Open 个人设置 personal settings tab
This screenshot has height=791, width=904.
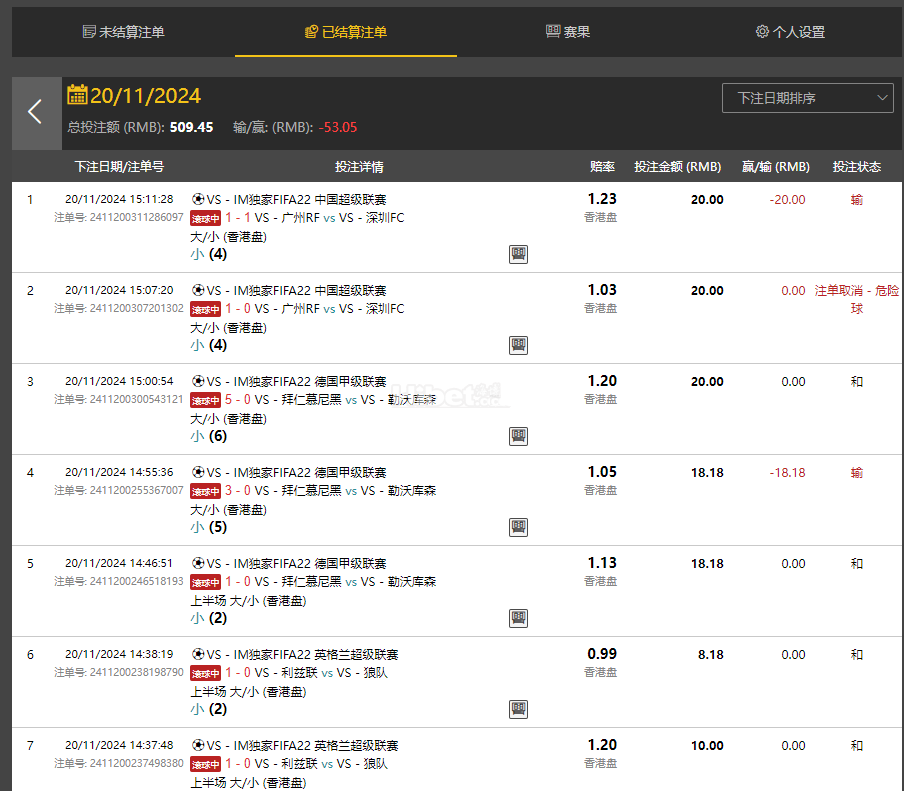tap(790, 32)
